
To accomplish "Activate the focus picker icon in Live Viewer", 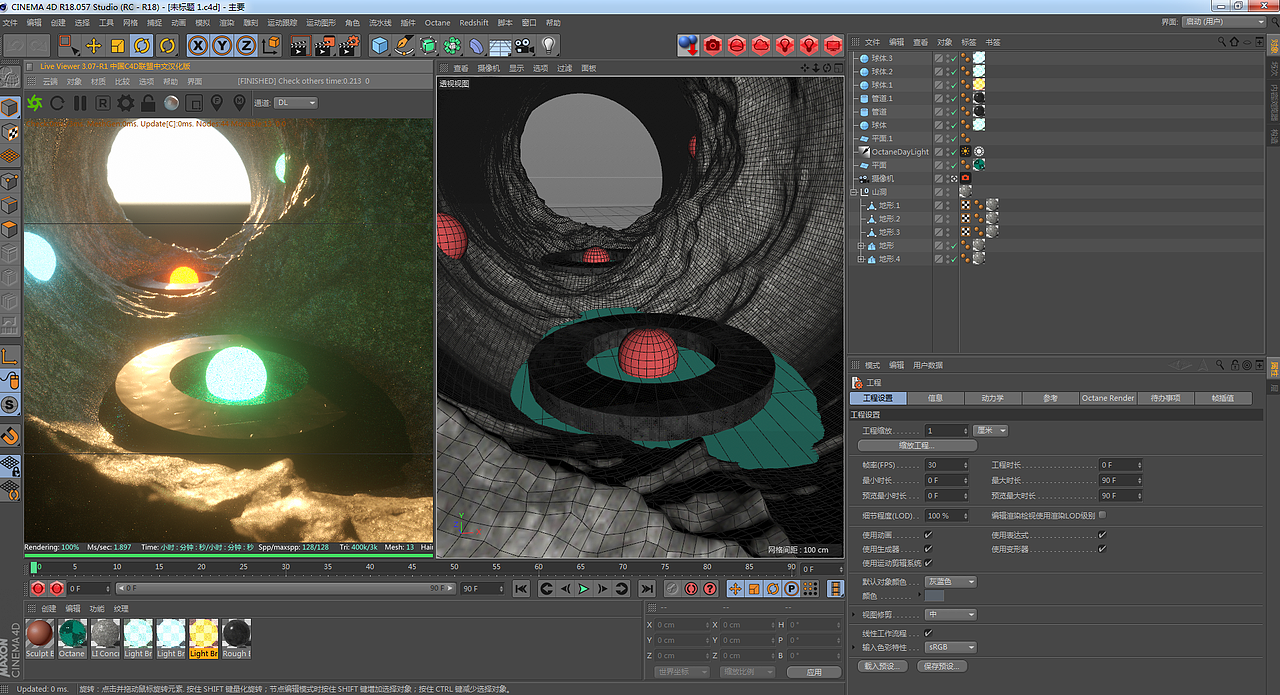I will [216, 103].
